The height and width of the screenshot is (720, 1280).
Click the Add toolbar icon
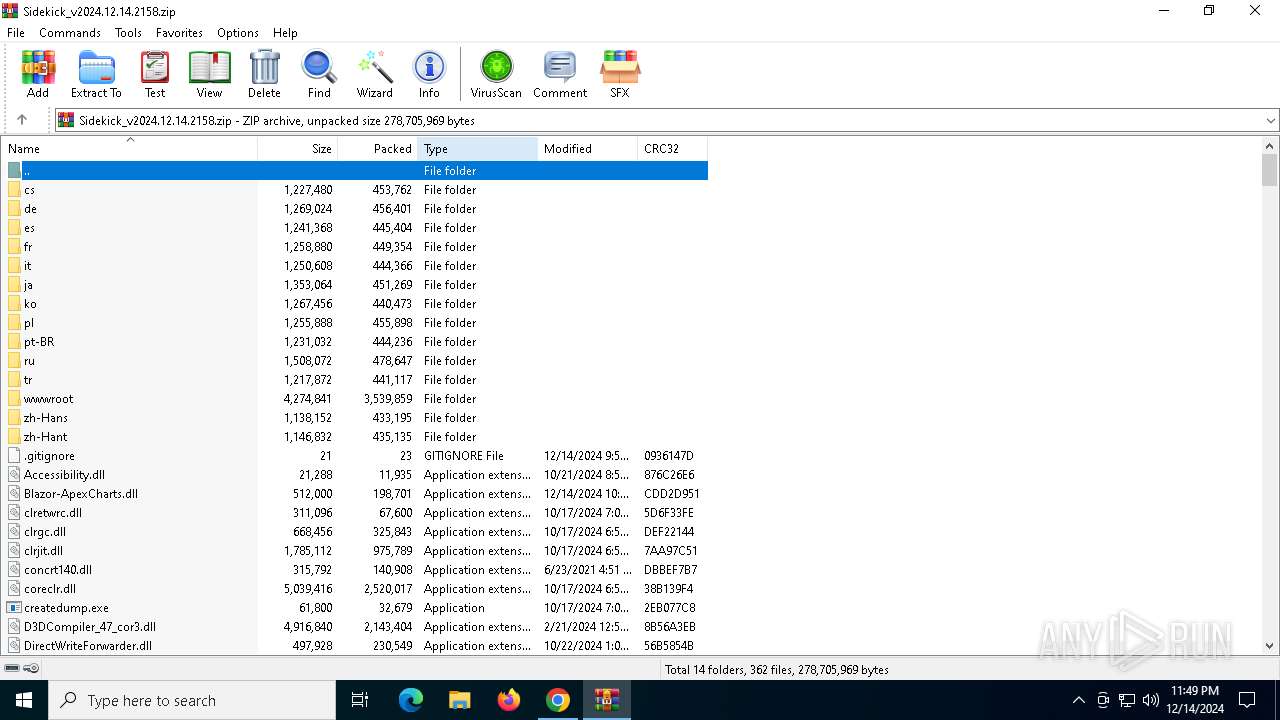pyautogui.click(x=38, y=75)
